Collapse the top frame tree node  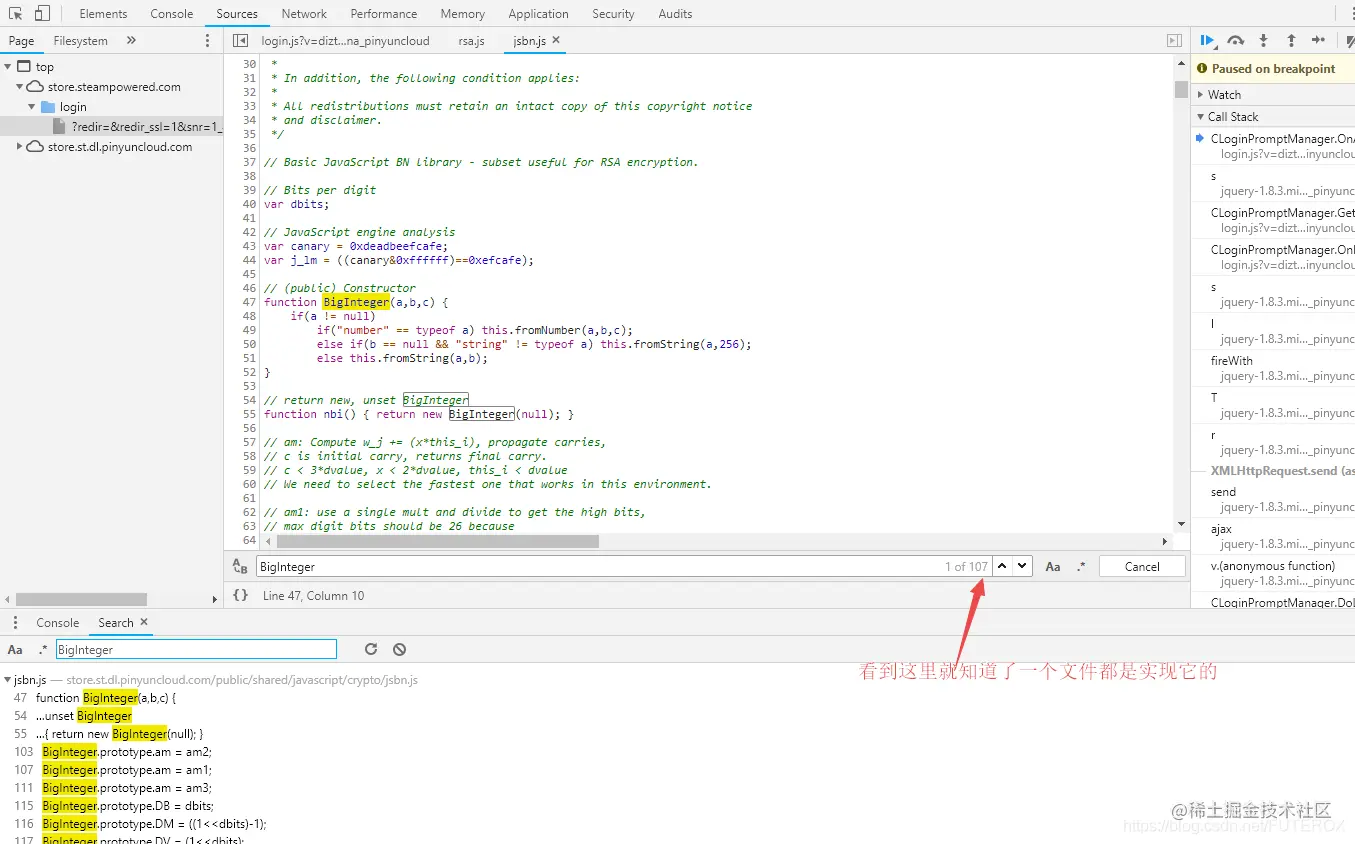tap(8, 67)
